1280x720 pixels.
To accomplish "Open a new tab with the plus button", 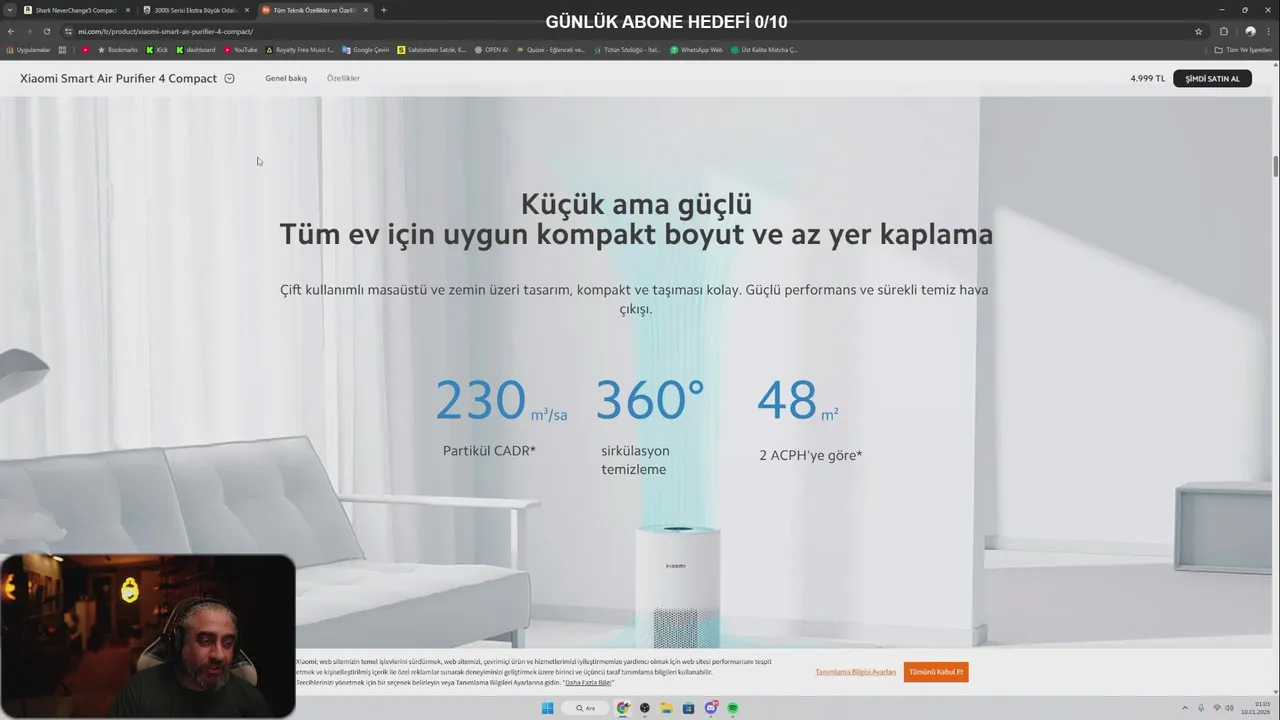I will (x=384, y=10).
